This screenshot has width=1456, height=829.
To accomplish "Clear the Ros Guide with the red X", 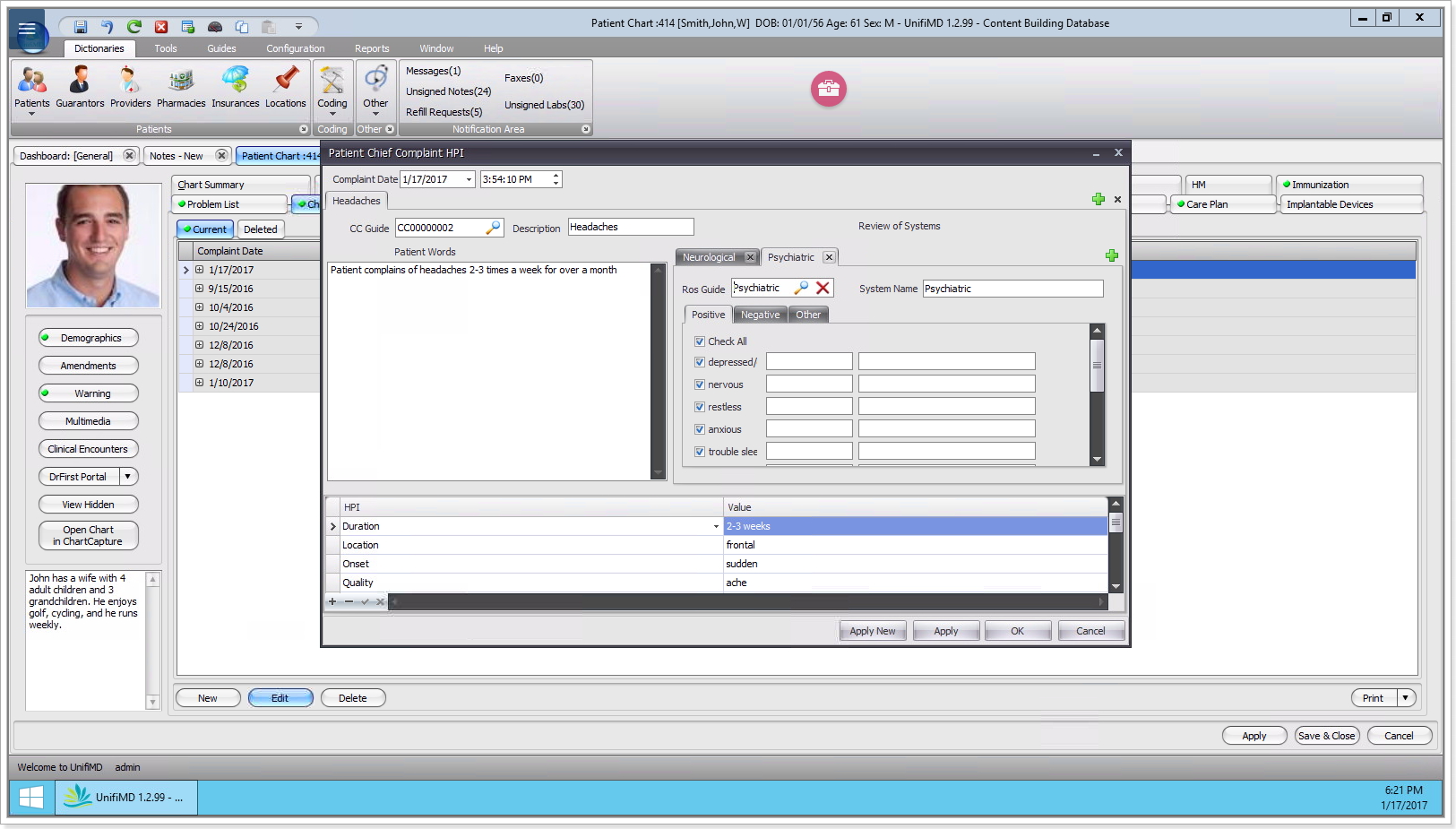I will [x=823, y=288].
